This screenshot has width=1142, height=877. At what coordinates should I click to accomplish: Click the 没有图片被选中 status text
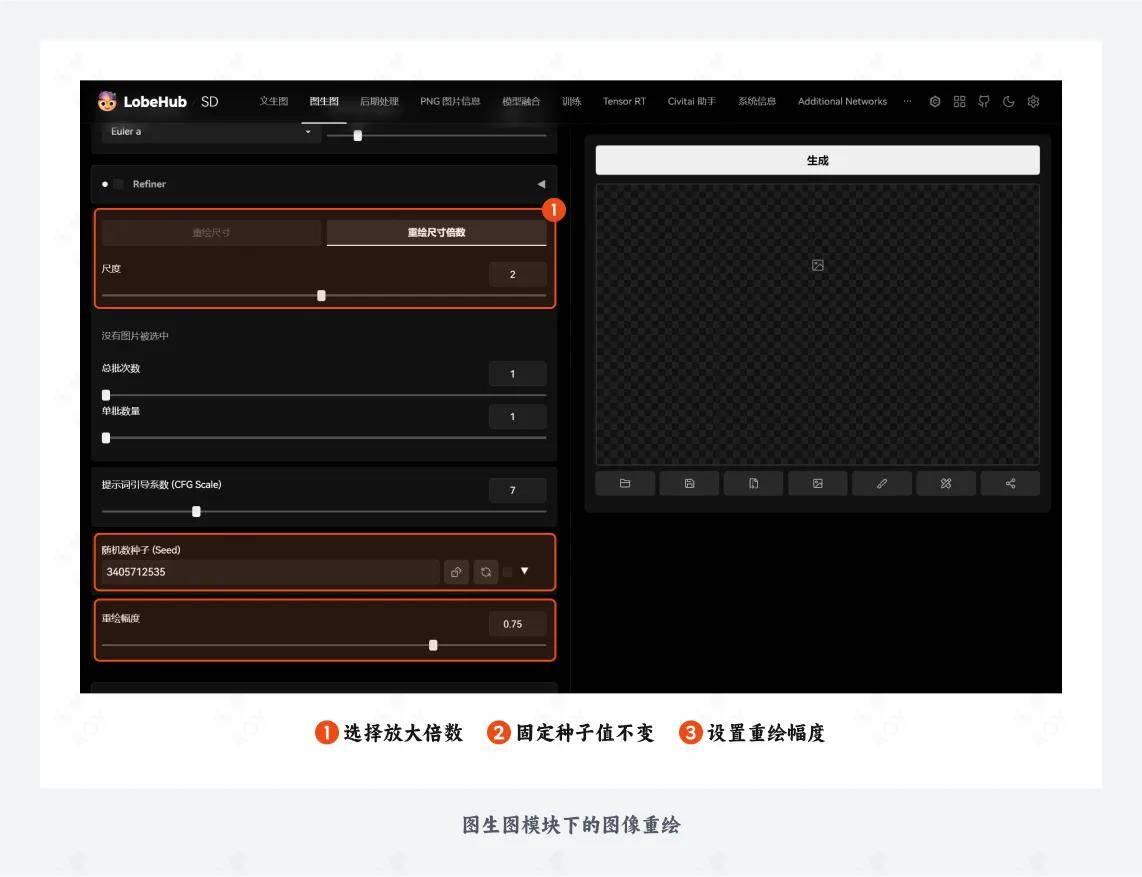click(x=135, y=336)
